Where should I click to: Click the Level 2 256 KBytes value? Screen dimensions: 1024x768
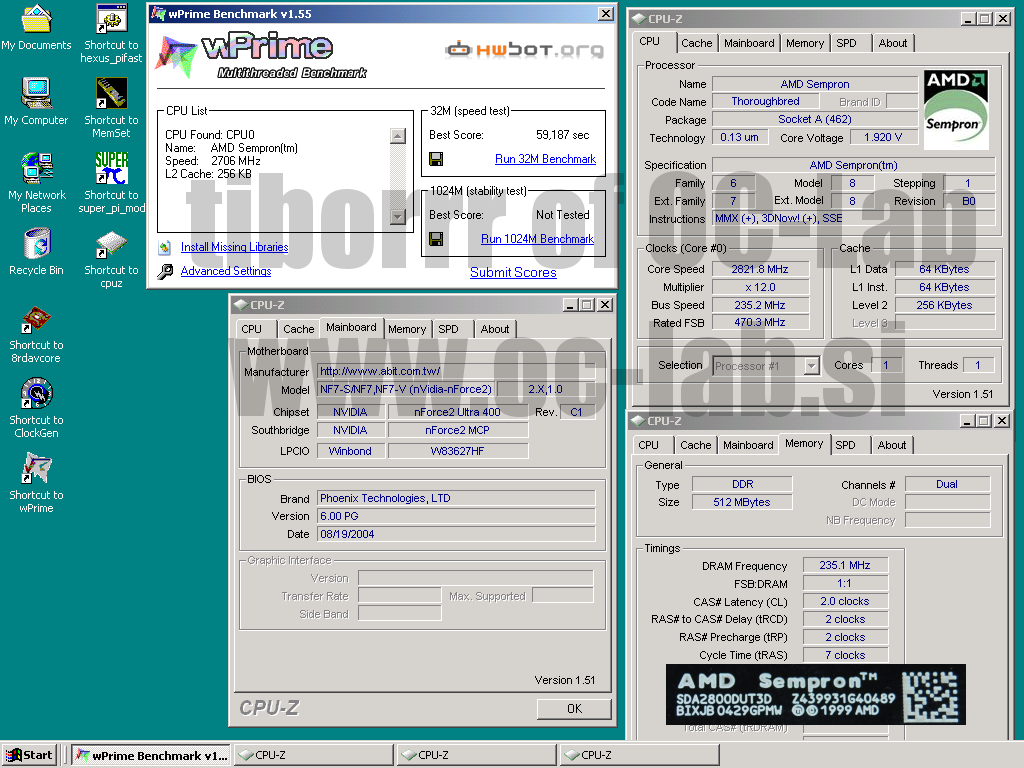point(944,305)
